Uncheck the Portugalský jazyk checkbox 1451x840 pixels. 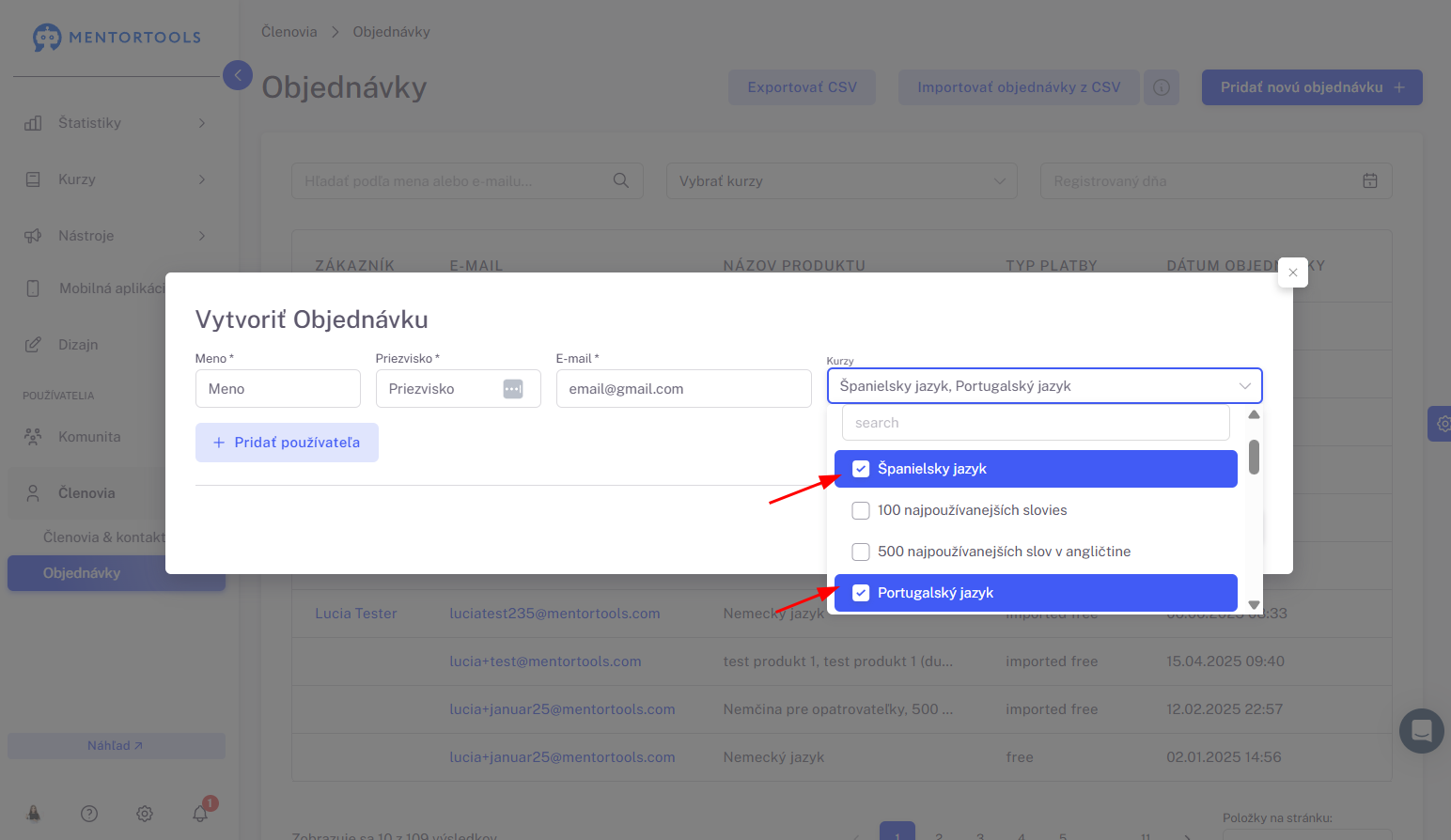[x=861, y=593]
